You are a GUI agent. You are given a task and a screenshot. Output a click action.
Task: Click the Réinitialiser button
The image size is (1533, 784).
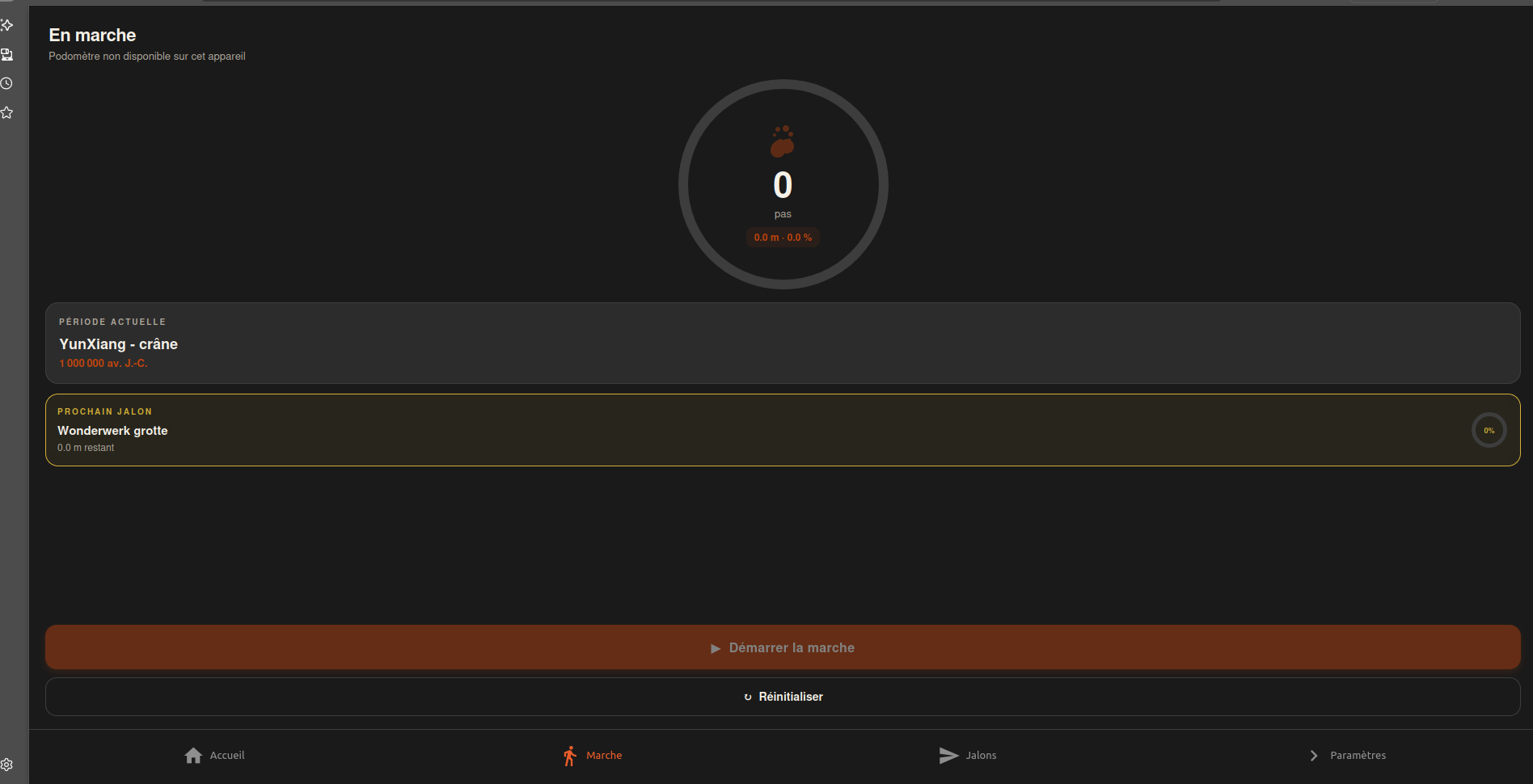(x=783, y=697)
